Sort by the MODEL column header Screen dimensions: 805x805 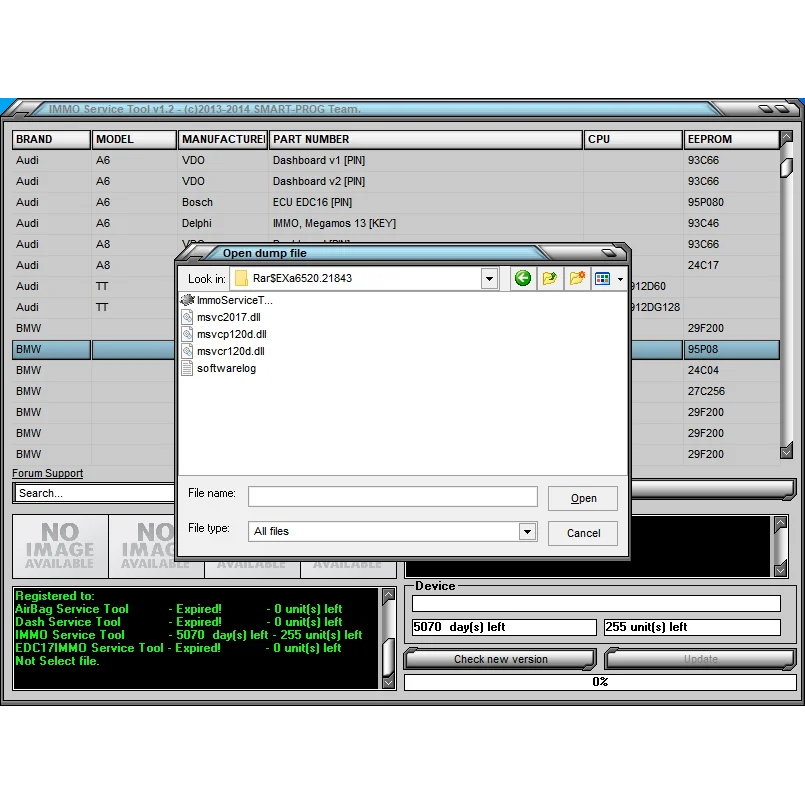134,139
